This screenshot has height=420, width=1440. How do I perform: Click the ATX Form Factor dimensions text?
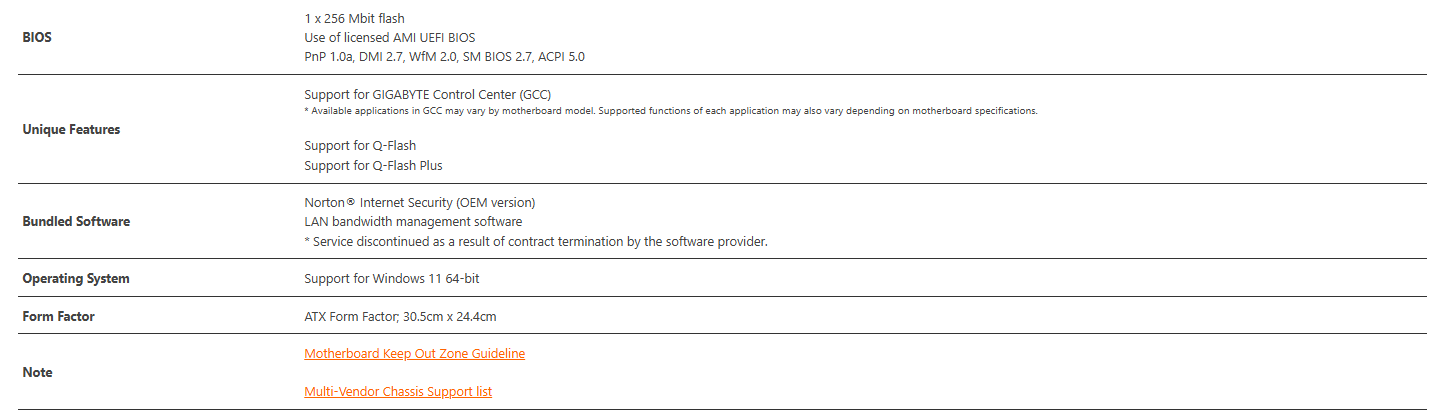click(x=400, y=317)
